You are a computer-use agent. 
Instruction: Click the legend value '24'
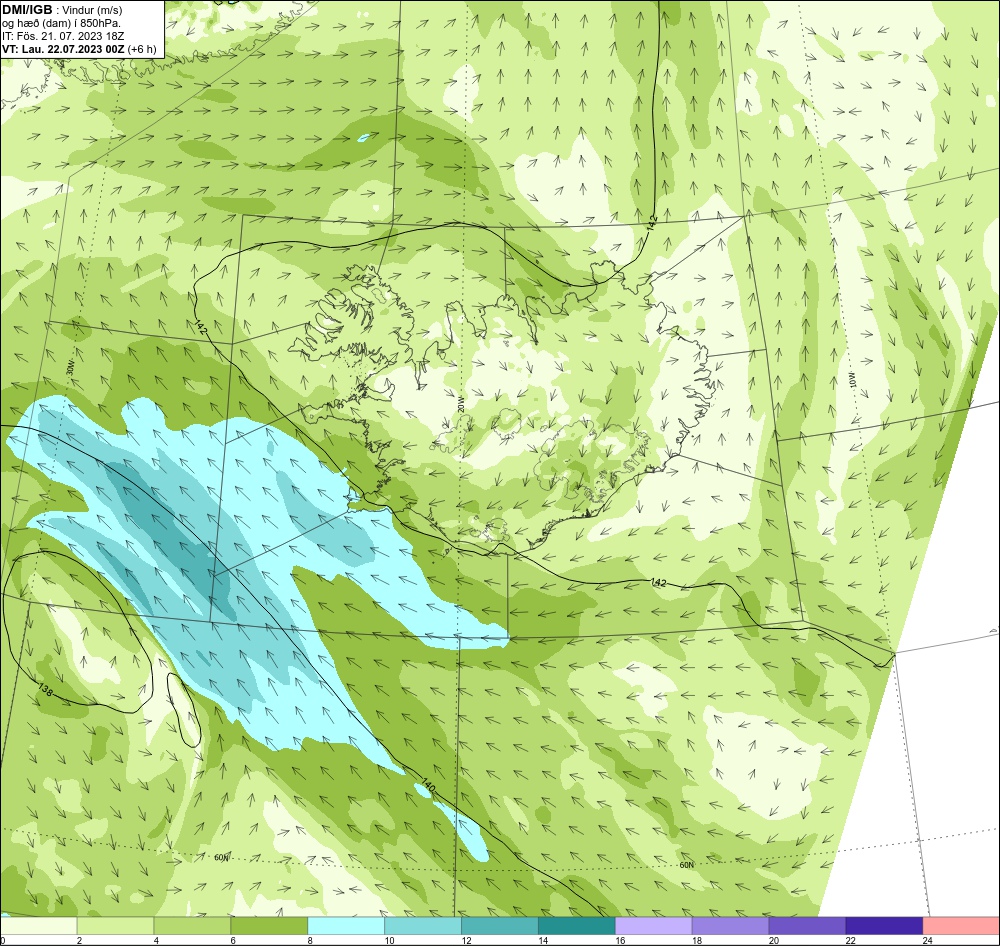click(928, 940)
